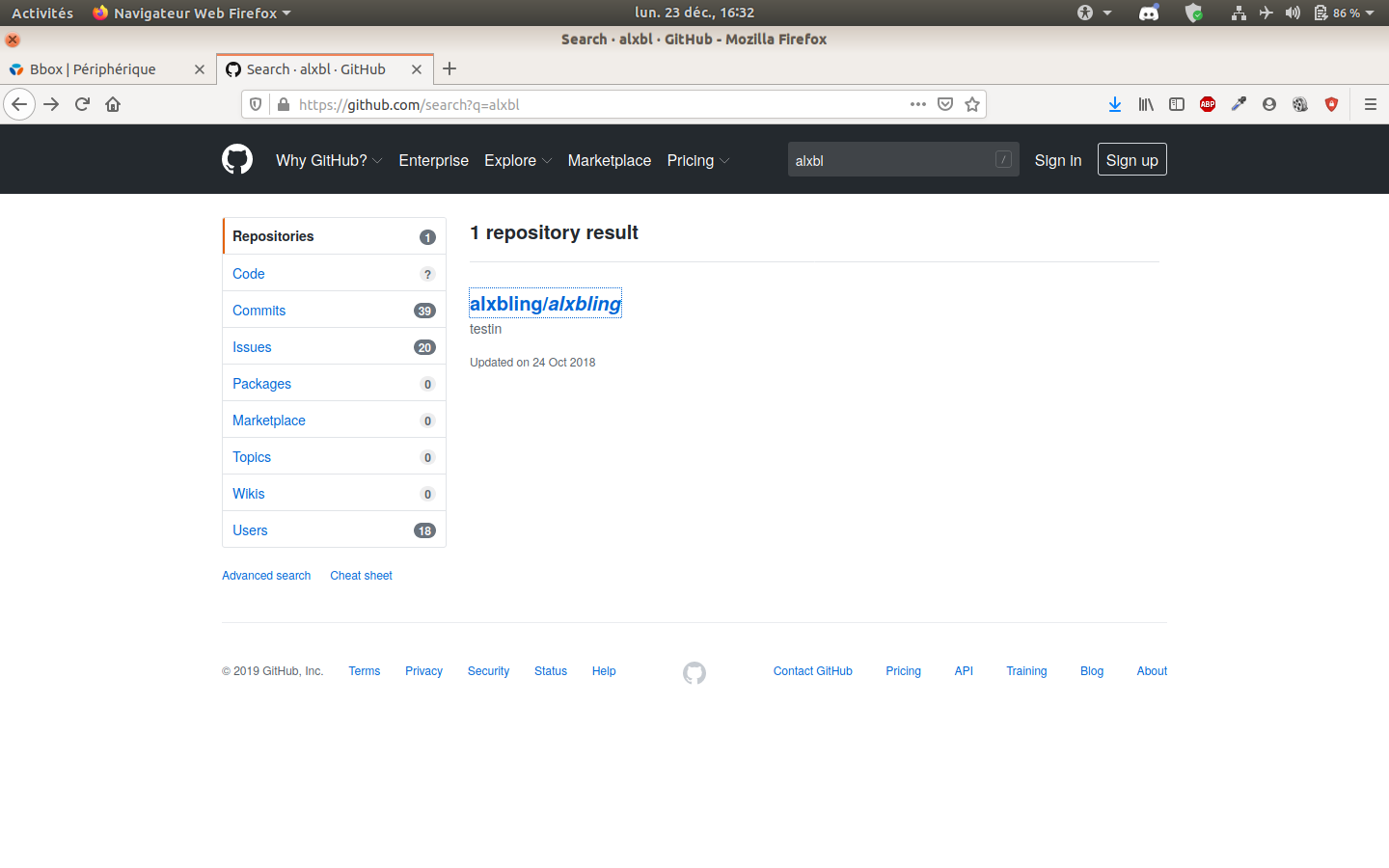Screen dimensions: 1389x868
Task: Expand the Pricing dropdown in header
Action: (698, 160)
